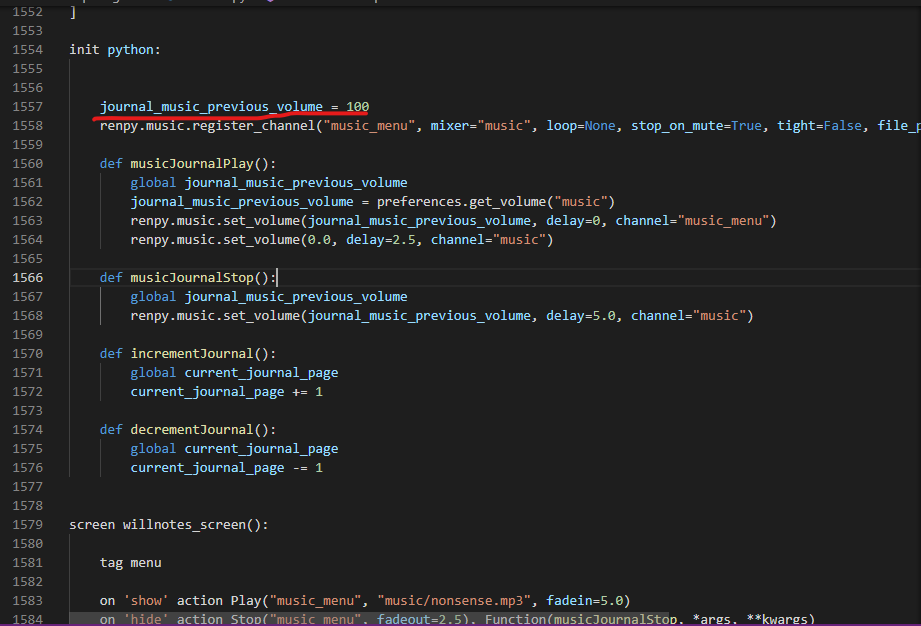Click the 'init python:' statement
The width and height of the screenshot is (921, 626).
(115, 49)
